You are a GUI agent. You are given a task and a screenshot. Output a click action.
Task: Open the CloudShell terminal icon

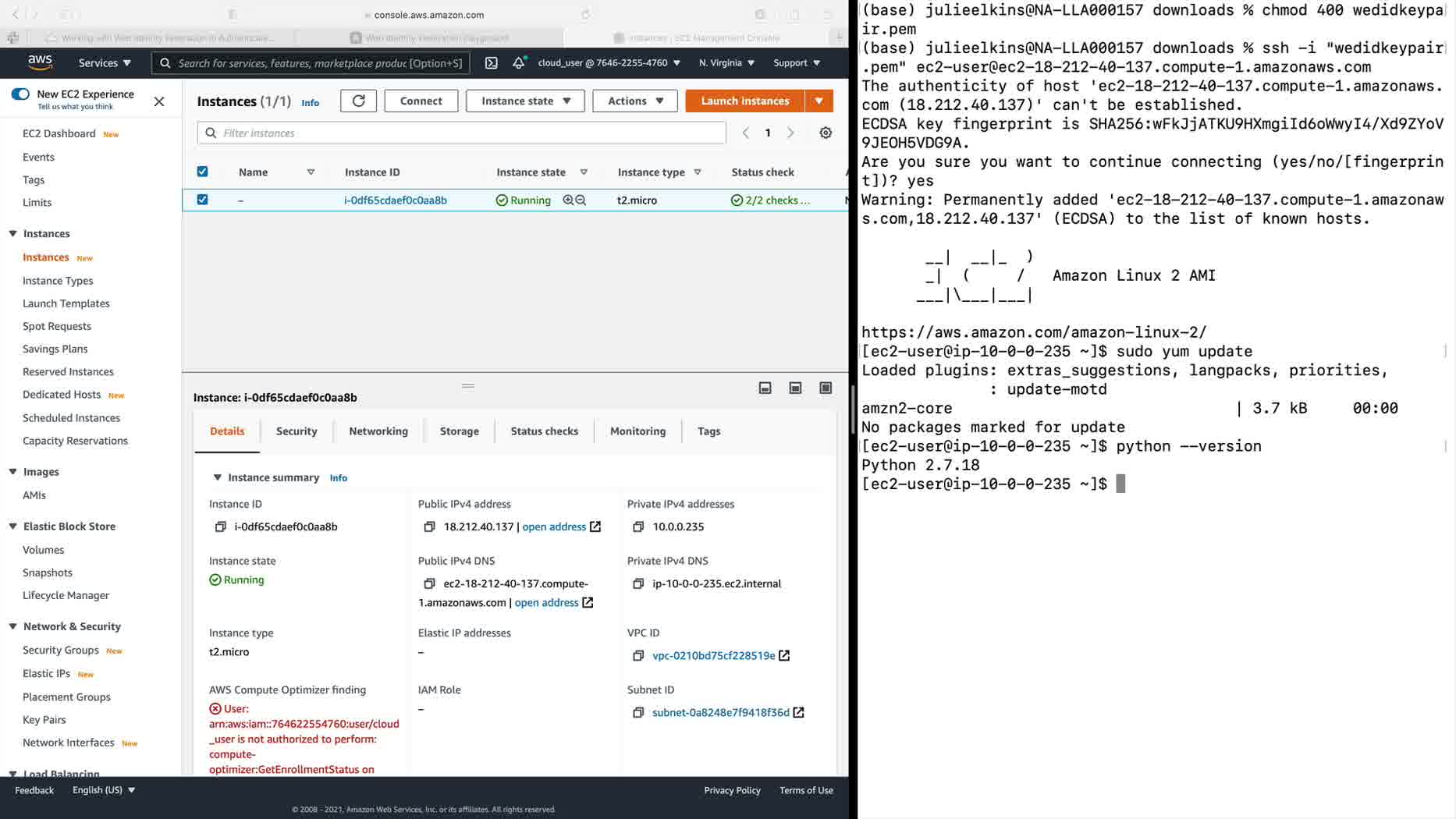click(491, 63)
